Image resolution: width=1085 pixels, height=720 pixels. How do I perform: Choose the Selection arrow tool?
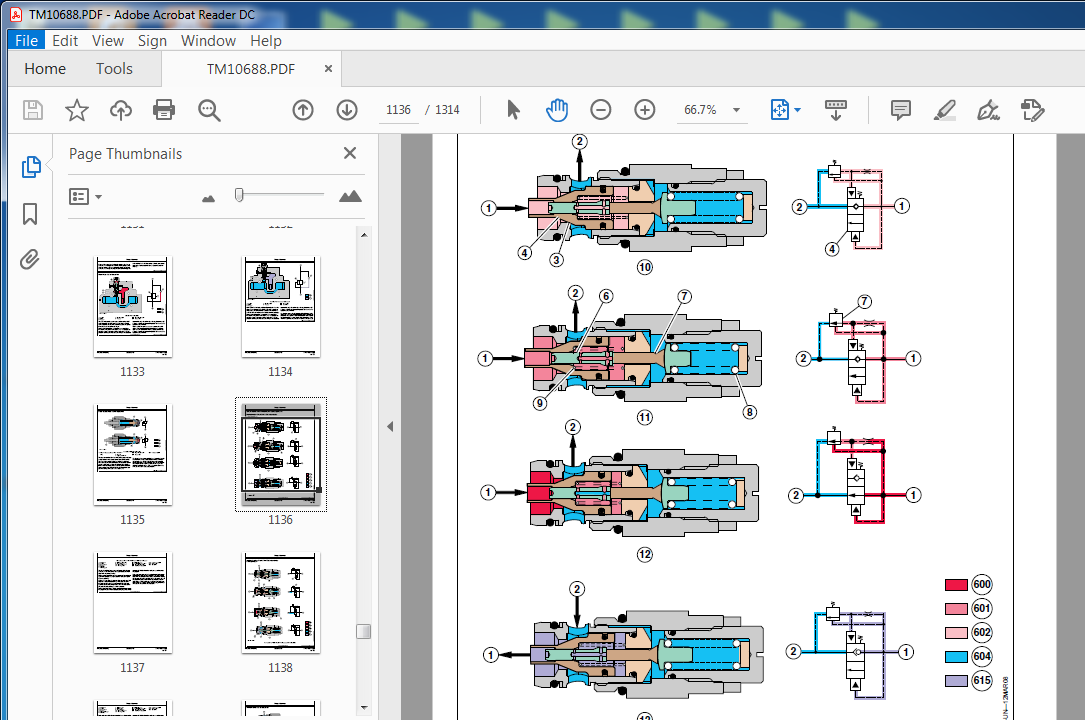[513, 110]
